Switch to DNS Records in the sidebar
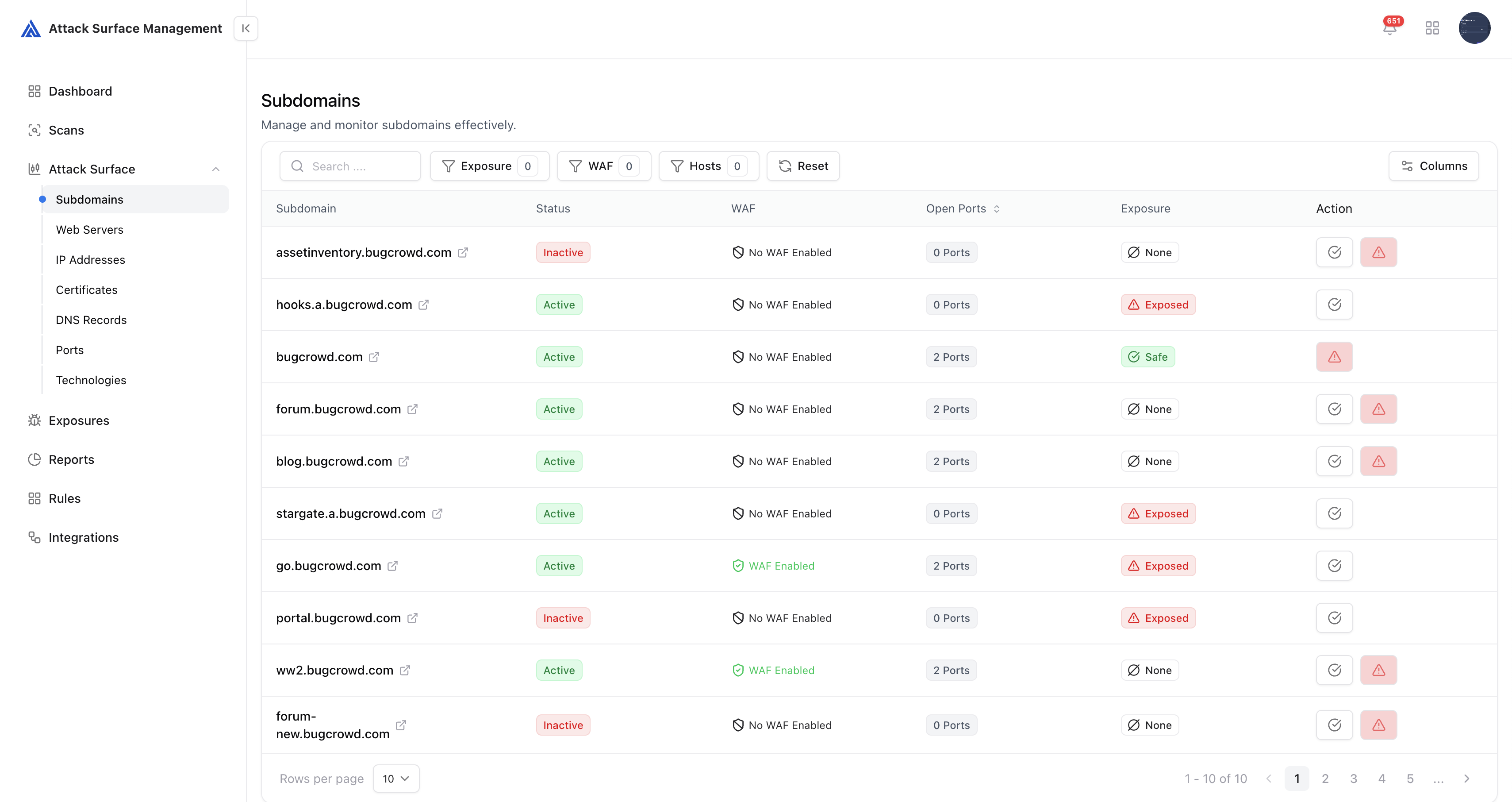1512x802 pixels. [91, 320]
